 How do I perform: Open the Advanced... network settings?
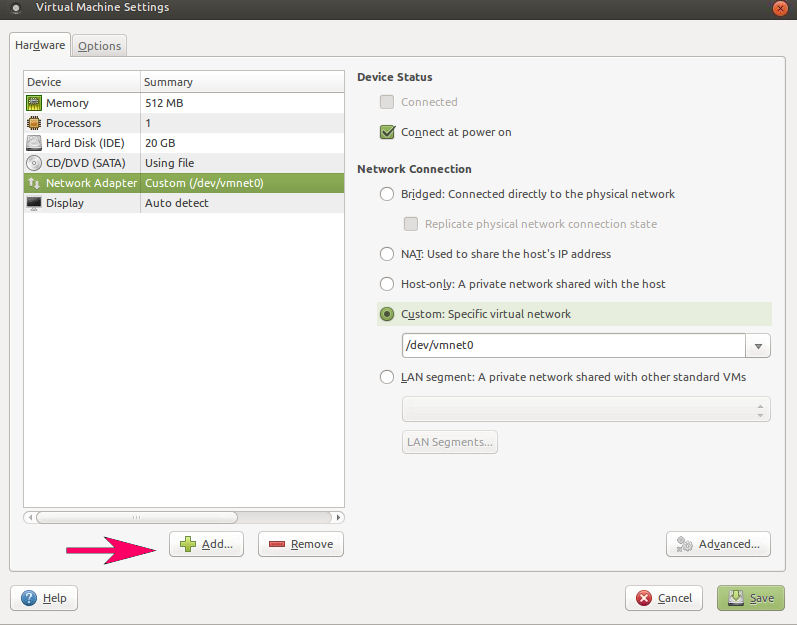click(x=718, y=544)
